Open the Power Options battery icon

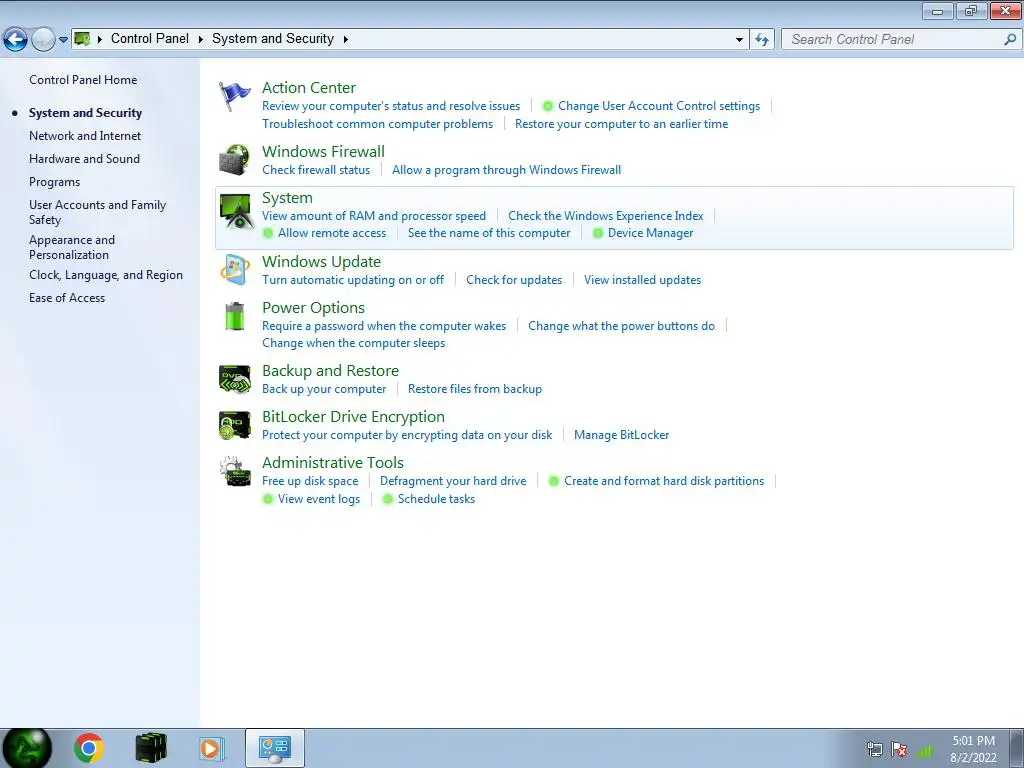click(x=234, y=316)
